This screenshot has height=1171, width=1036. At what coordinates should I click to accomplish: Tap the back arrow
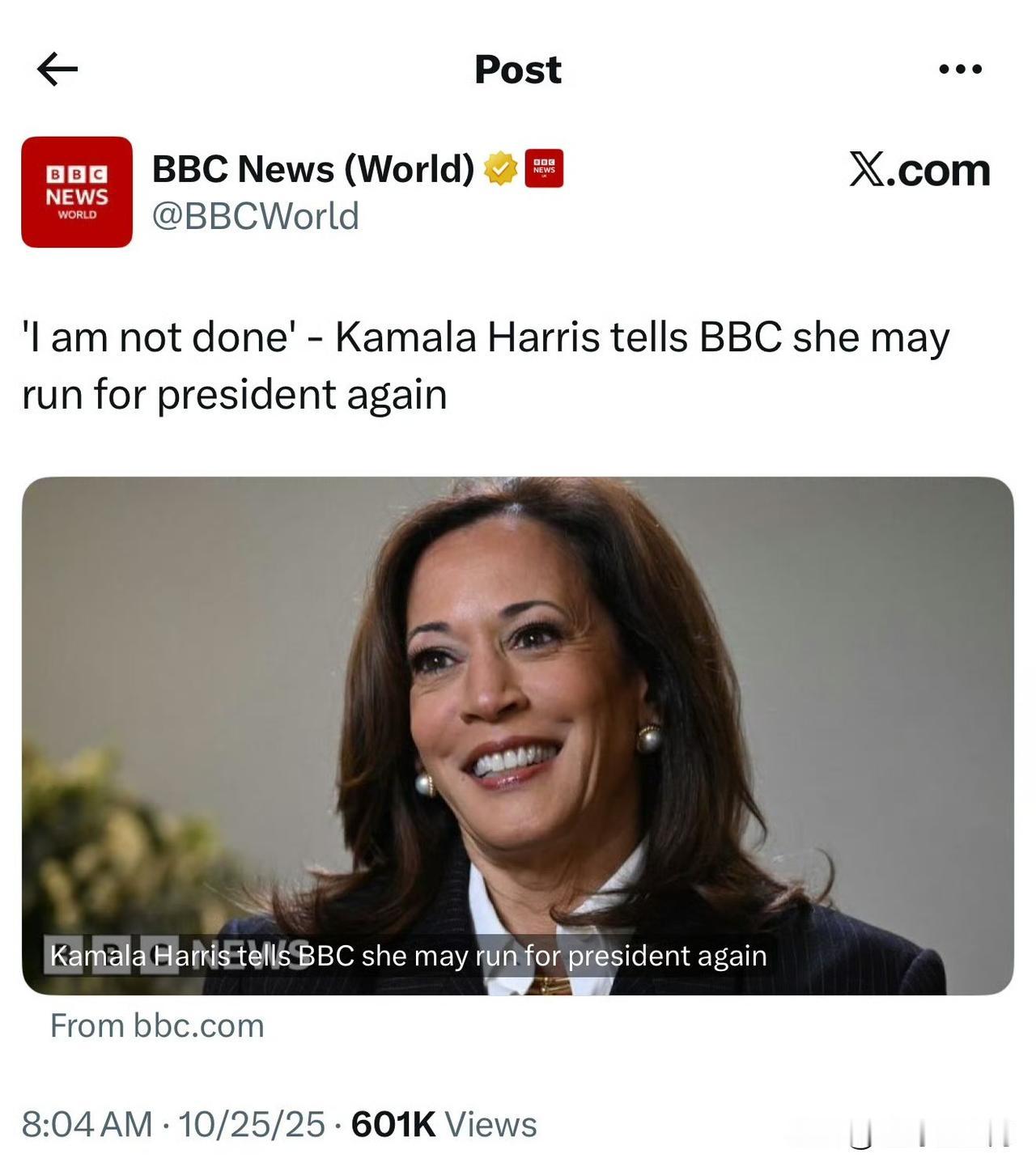[x=57, y=70]
